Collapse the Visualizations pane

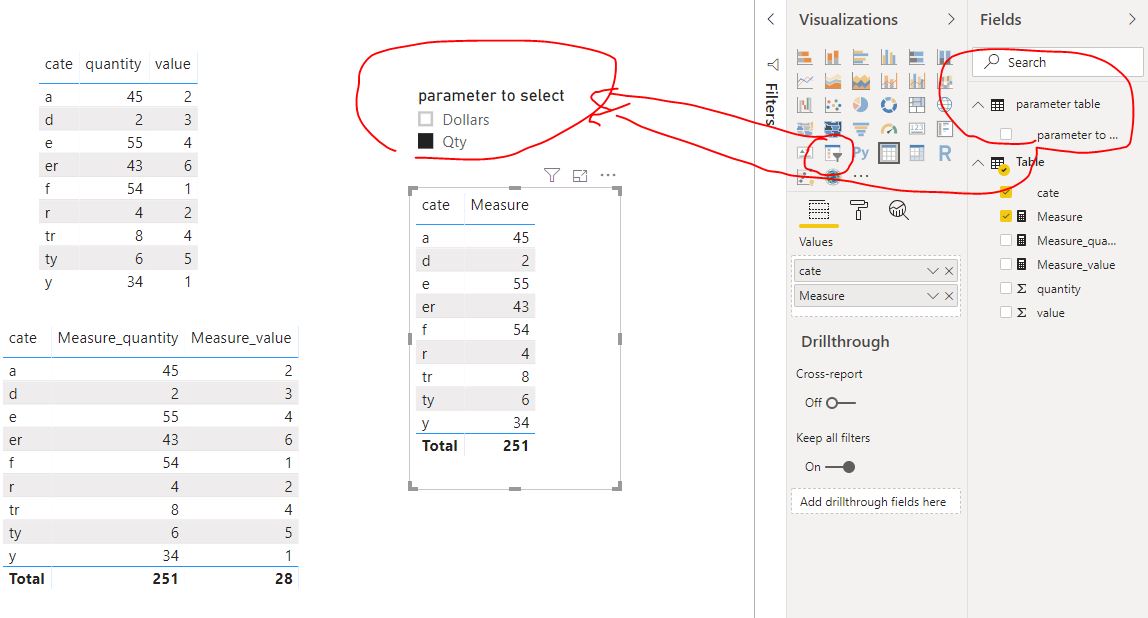pyautogui.click(x=951, y=19)
